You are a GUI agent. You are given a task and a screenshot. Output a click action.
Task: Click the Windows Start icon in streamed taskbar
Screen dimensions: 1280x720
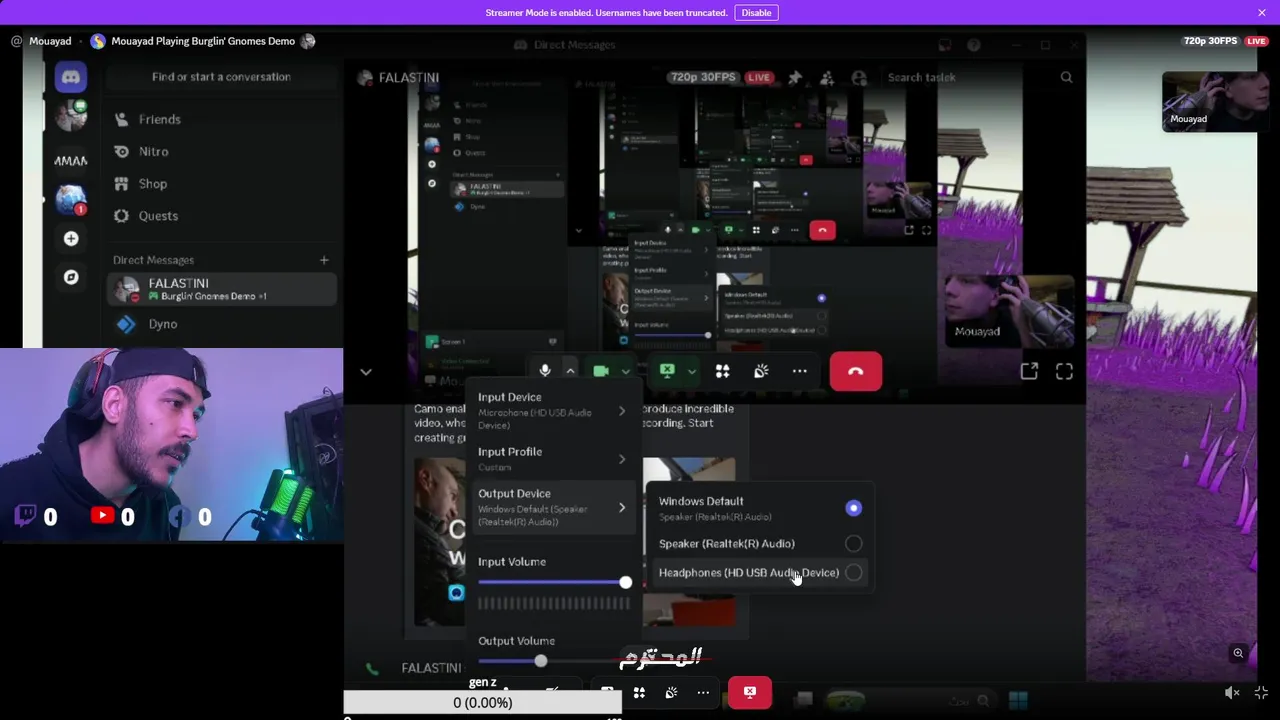coord(1018,700)
